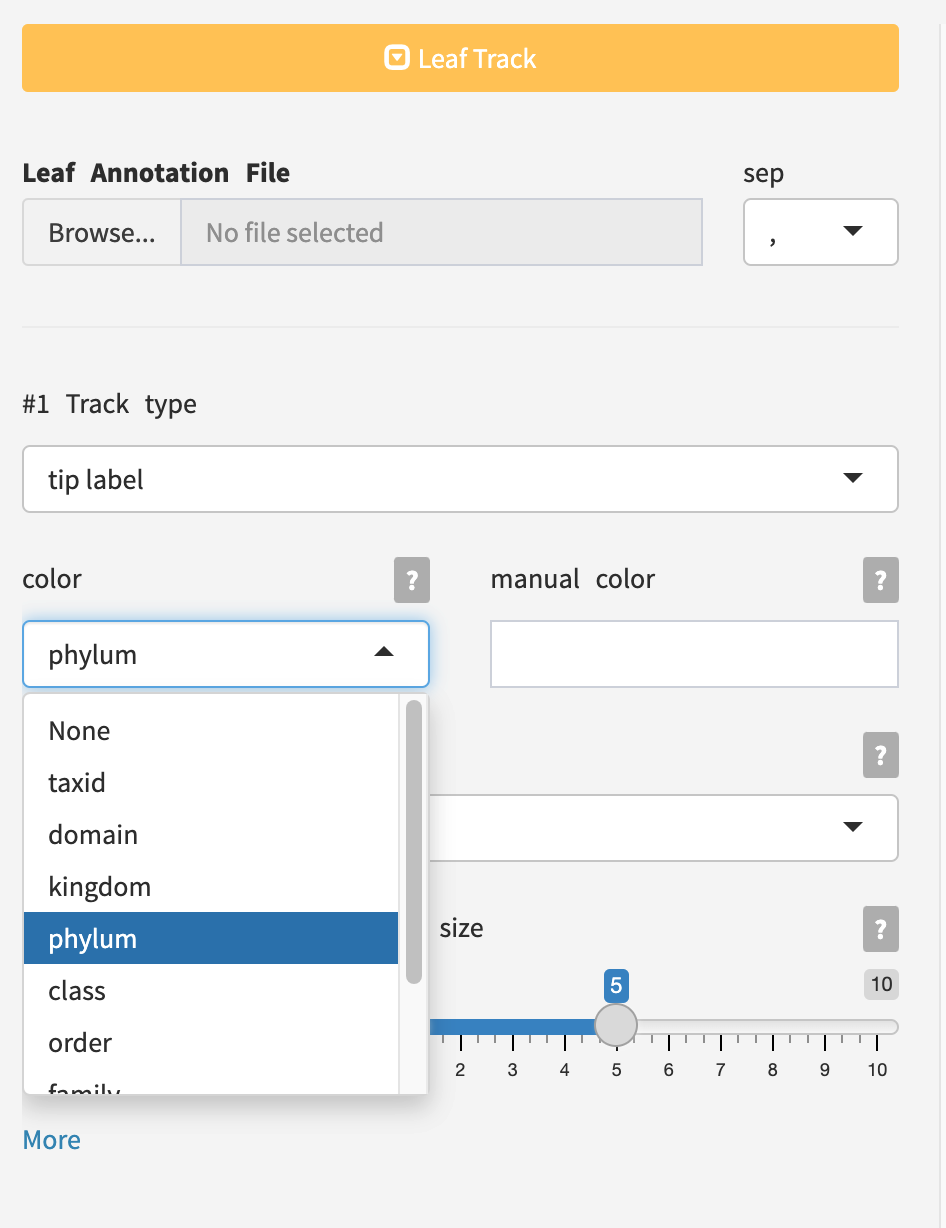Click Browse to choose annotation file
Screen dimensions: 946x1228
(102, 233)
